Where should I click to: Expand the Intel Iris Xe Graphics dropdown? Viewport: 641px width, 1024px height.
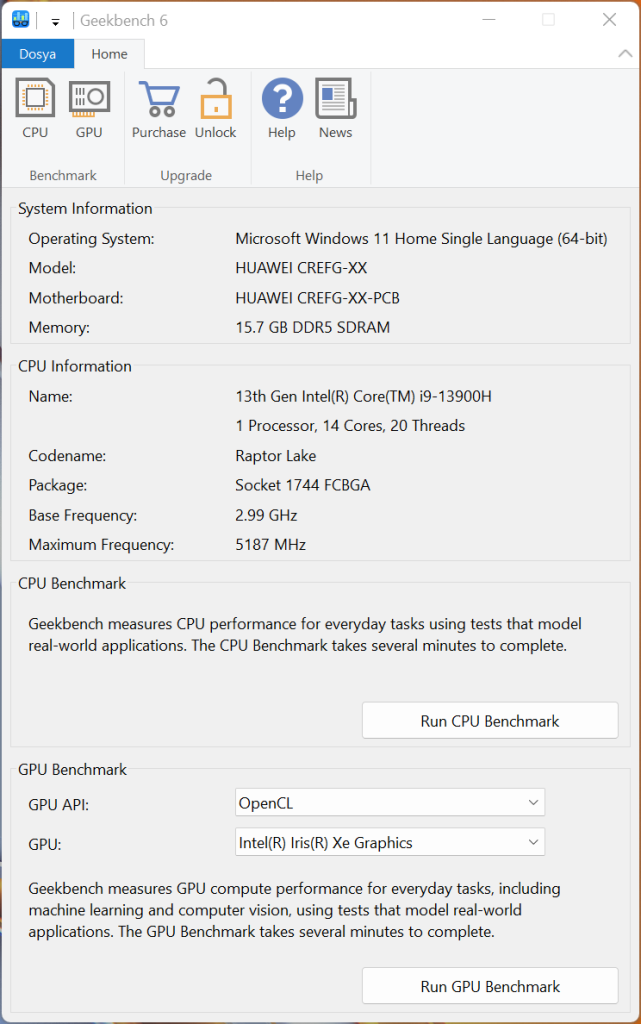click(x=390, y=842)
